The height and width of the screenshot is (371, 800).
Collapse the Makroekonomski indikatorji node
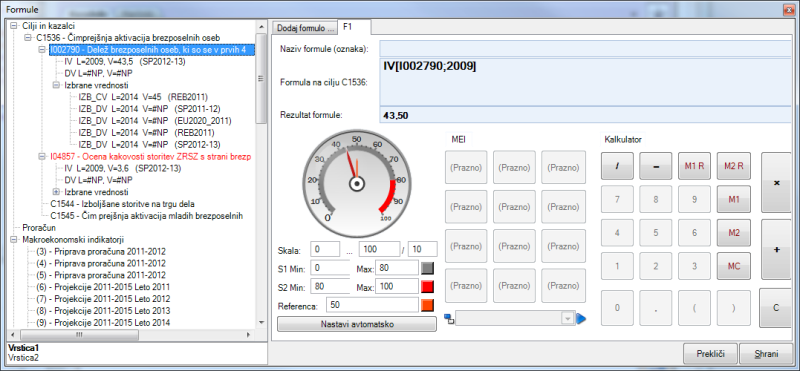(x=14, y=239)
